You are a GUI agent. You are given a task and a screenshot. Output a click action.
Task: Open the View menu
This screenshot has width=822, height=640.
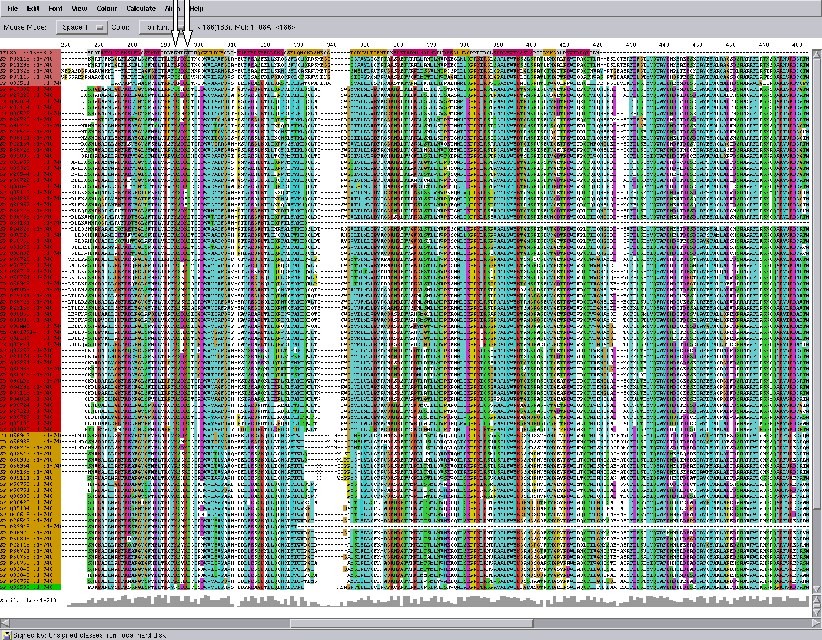click(79, 8)
